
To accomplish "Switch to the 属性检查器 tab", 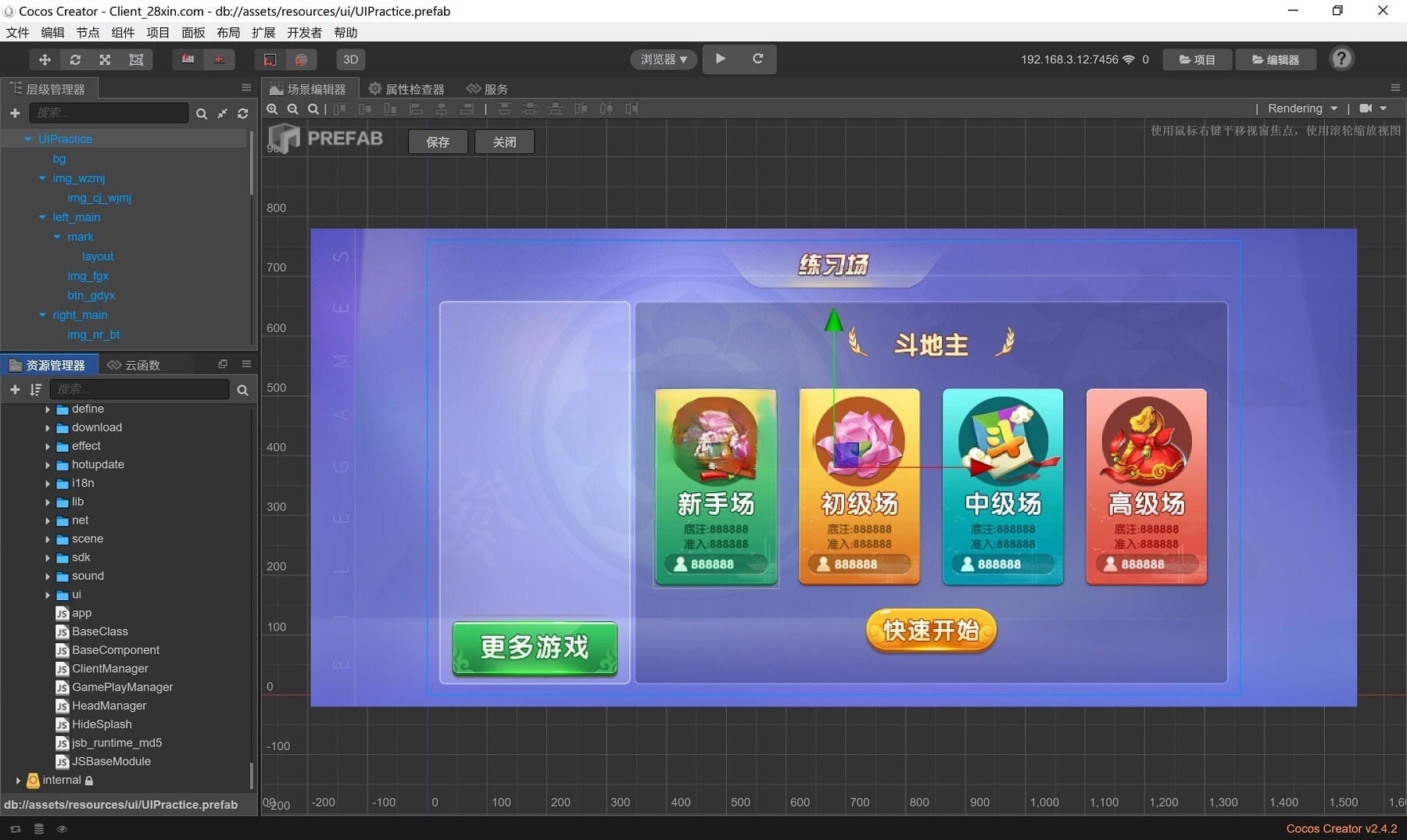I will coord(406,89).
